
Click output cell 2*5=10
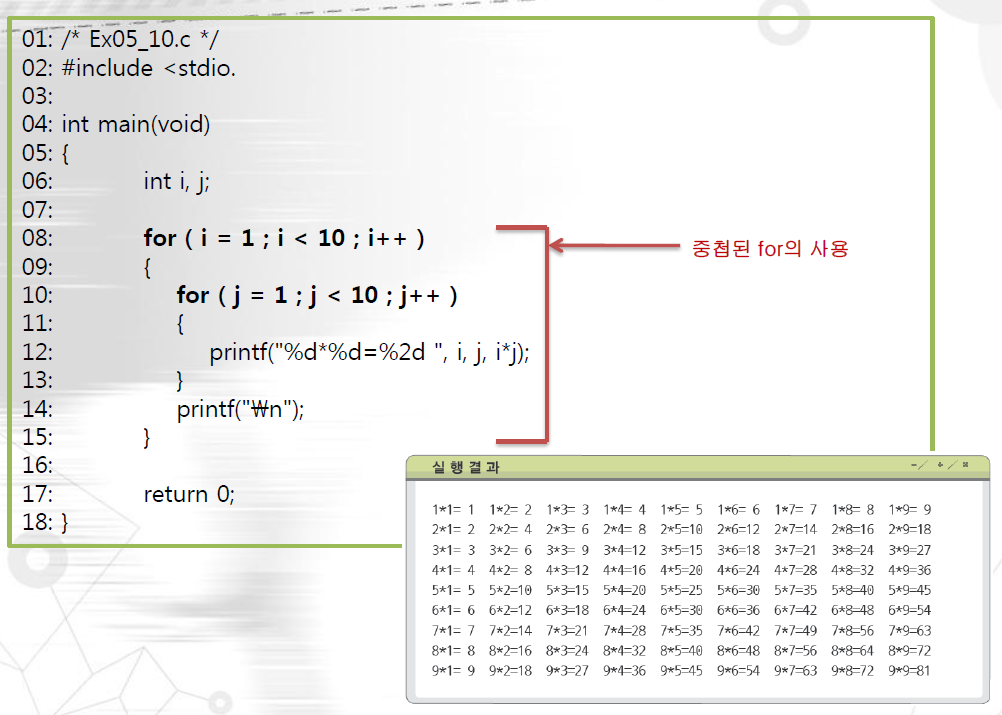coord(681,530)
